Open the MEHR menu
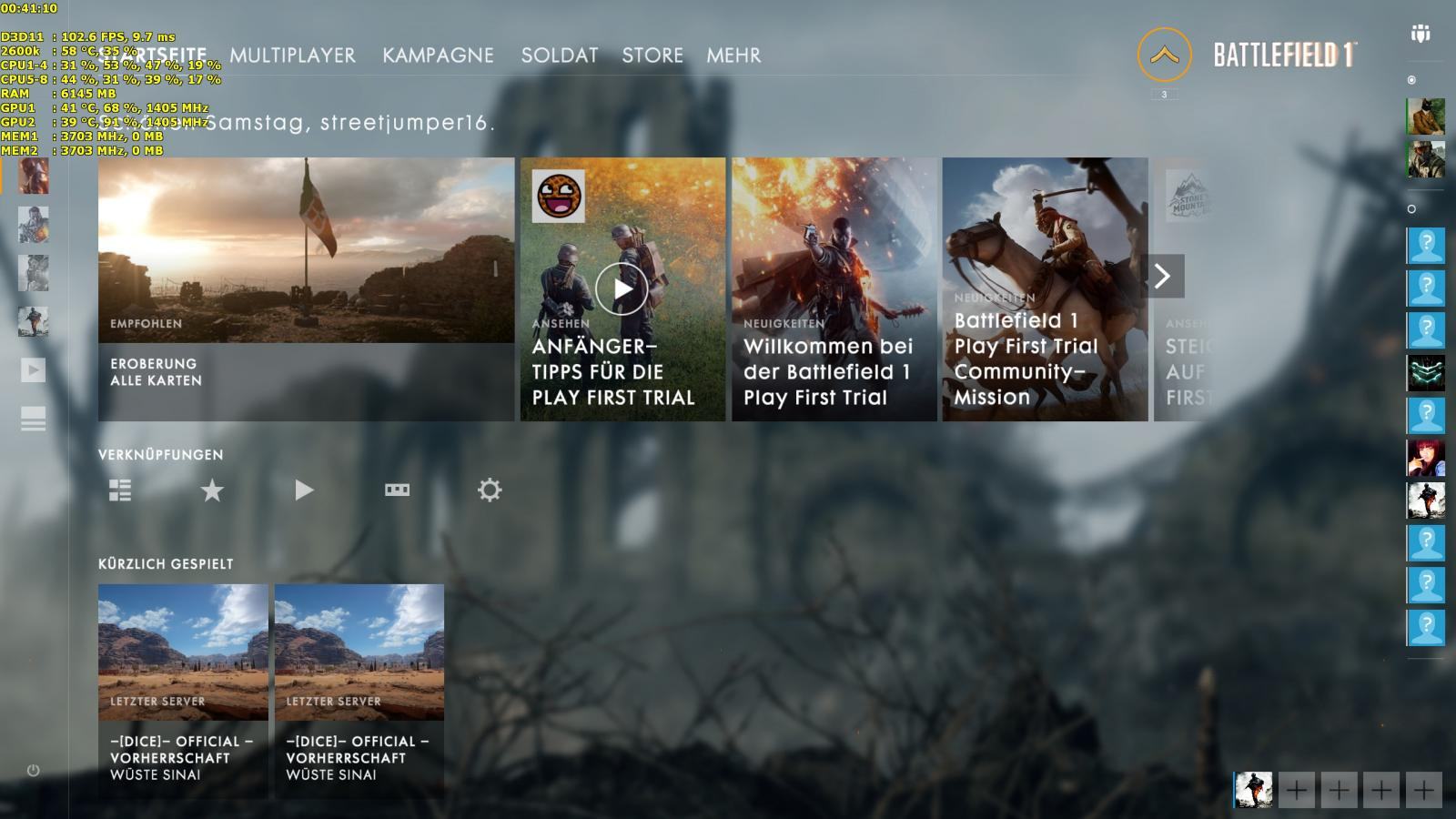The width and height of the screenshot is (1456, 819). (x=733, y=56)
